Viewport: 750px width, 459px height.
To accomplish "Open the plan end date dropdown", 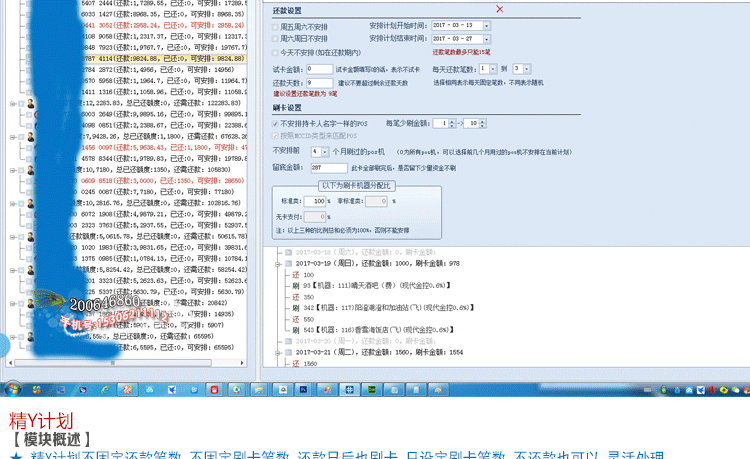I will pyautogui.click(x=486, y=40).
